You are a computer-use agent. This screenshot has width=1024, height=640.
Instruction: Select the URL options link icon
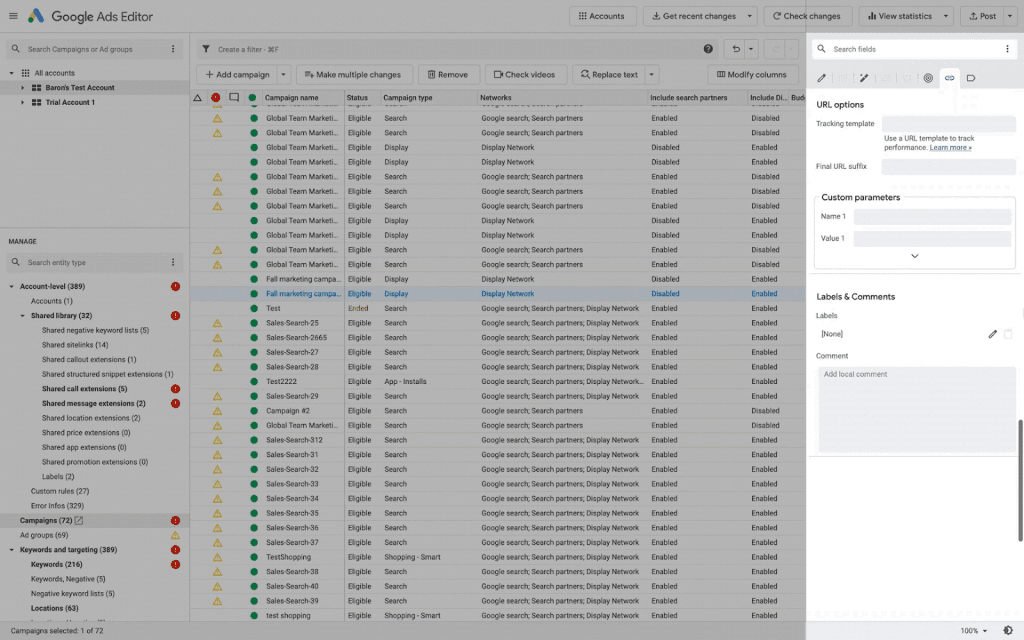point(949,78)
